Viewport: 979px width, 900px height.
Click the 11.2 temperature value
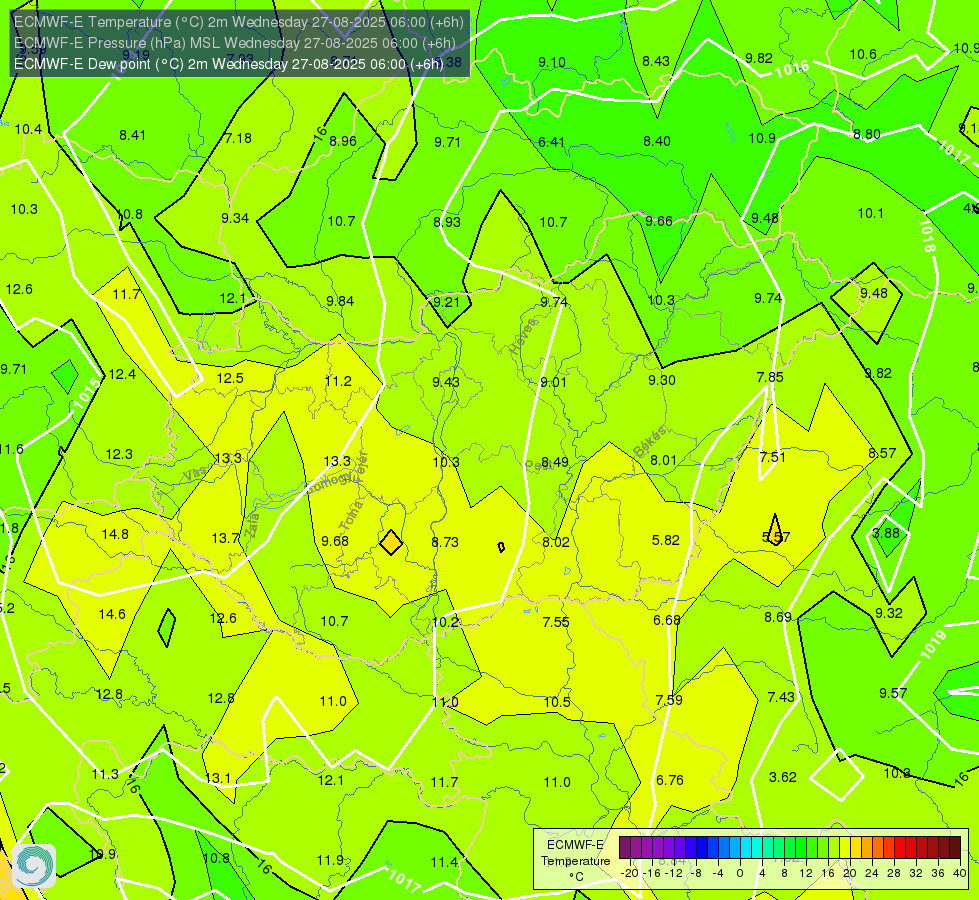tap(338, 381)
